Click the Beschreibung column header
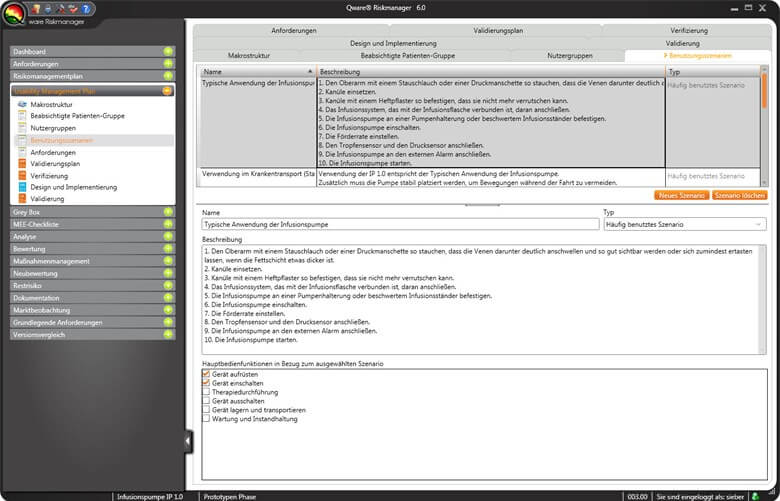Image resolution: width=780 pixels, height=501 pixels. click(x=490, y=72)
